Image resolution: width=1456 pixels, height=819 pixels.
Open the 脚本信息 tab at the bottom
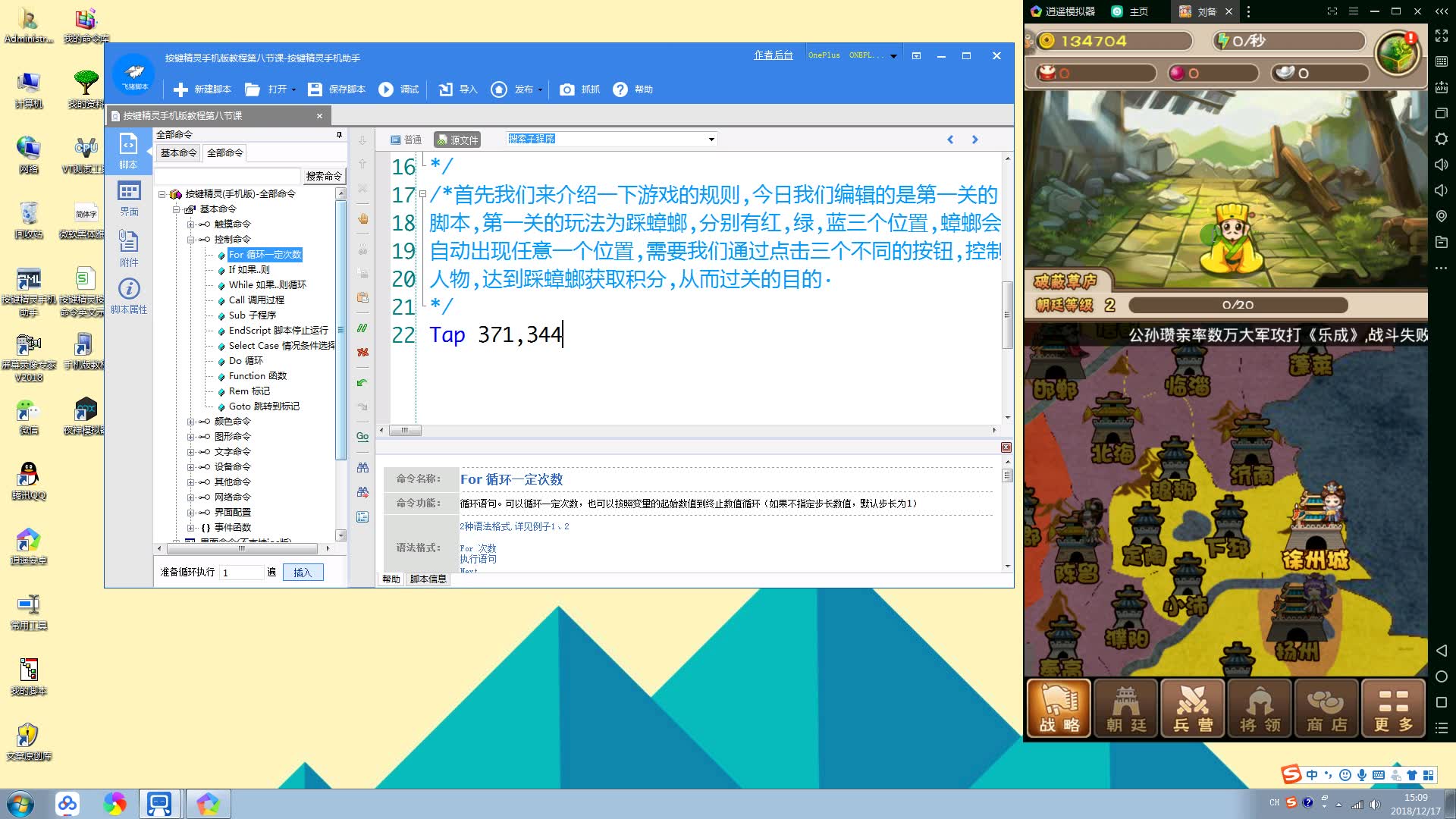click(x=428, y=579)
